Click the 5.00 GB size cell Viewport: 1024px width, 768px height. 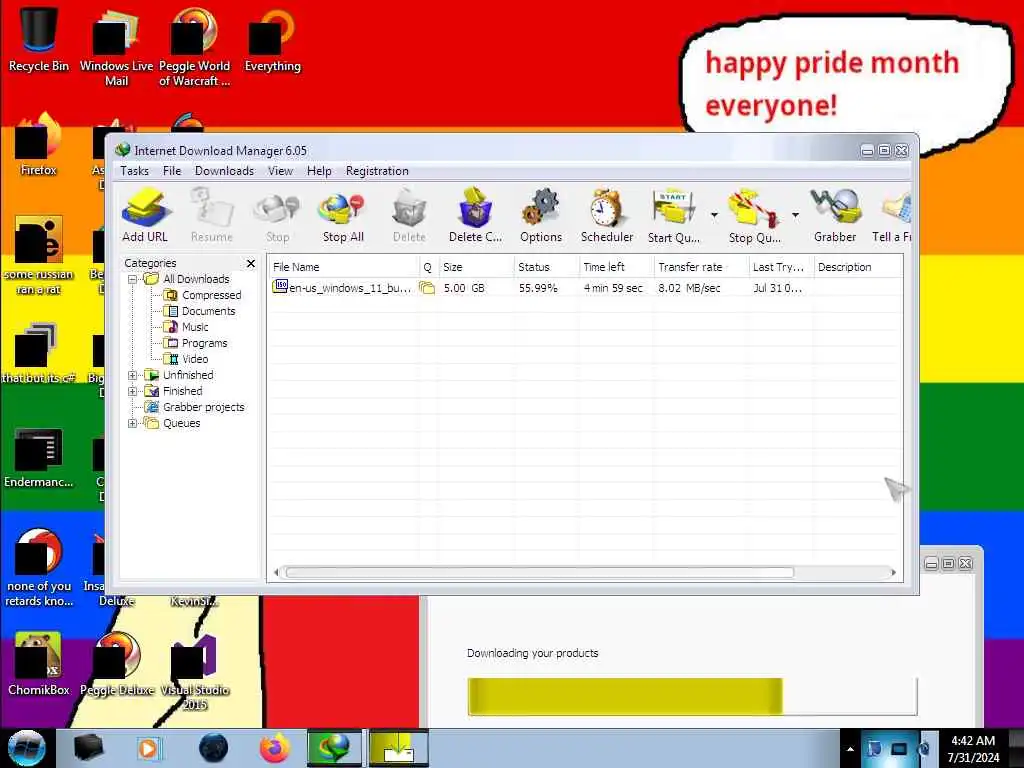click(x=464, y=288)
